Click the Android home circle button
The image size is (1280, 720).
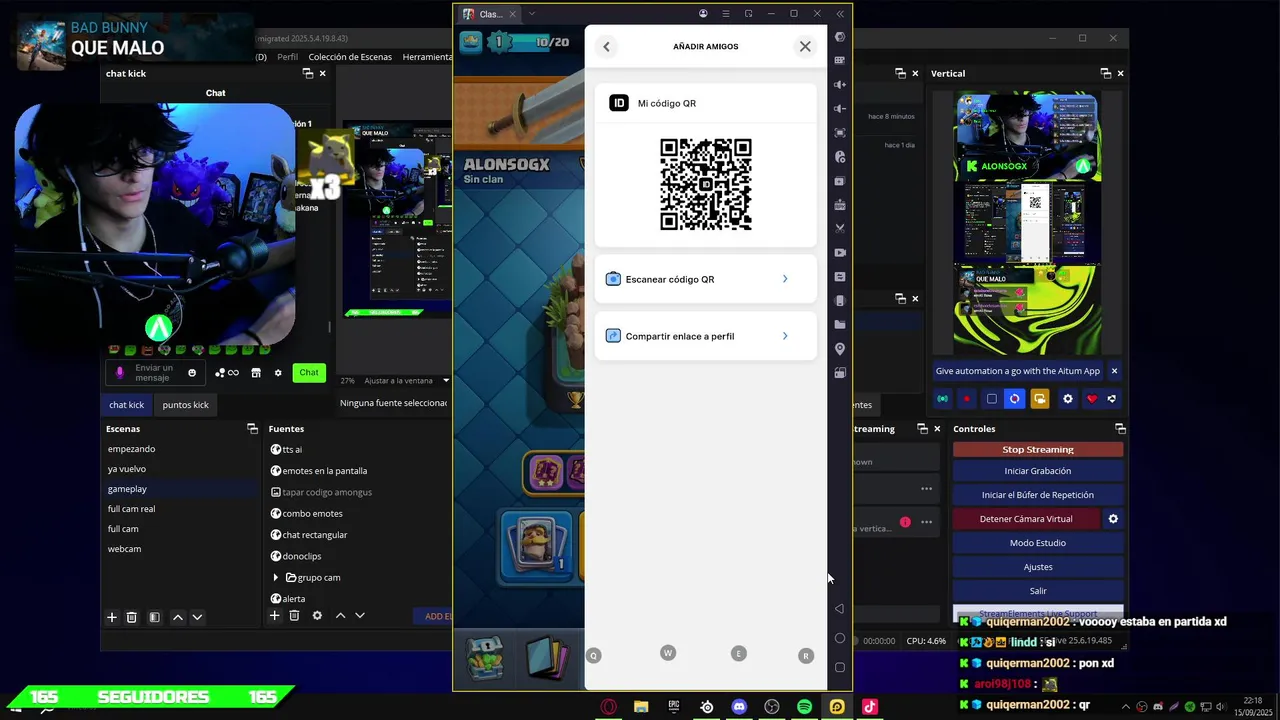(x=839, y=638)
